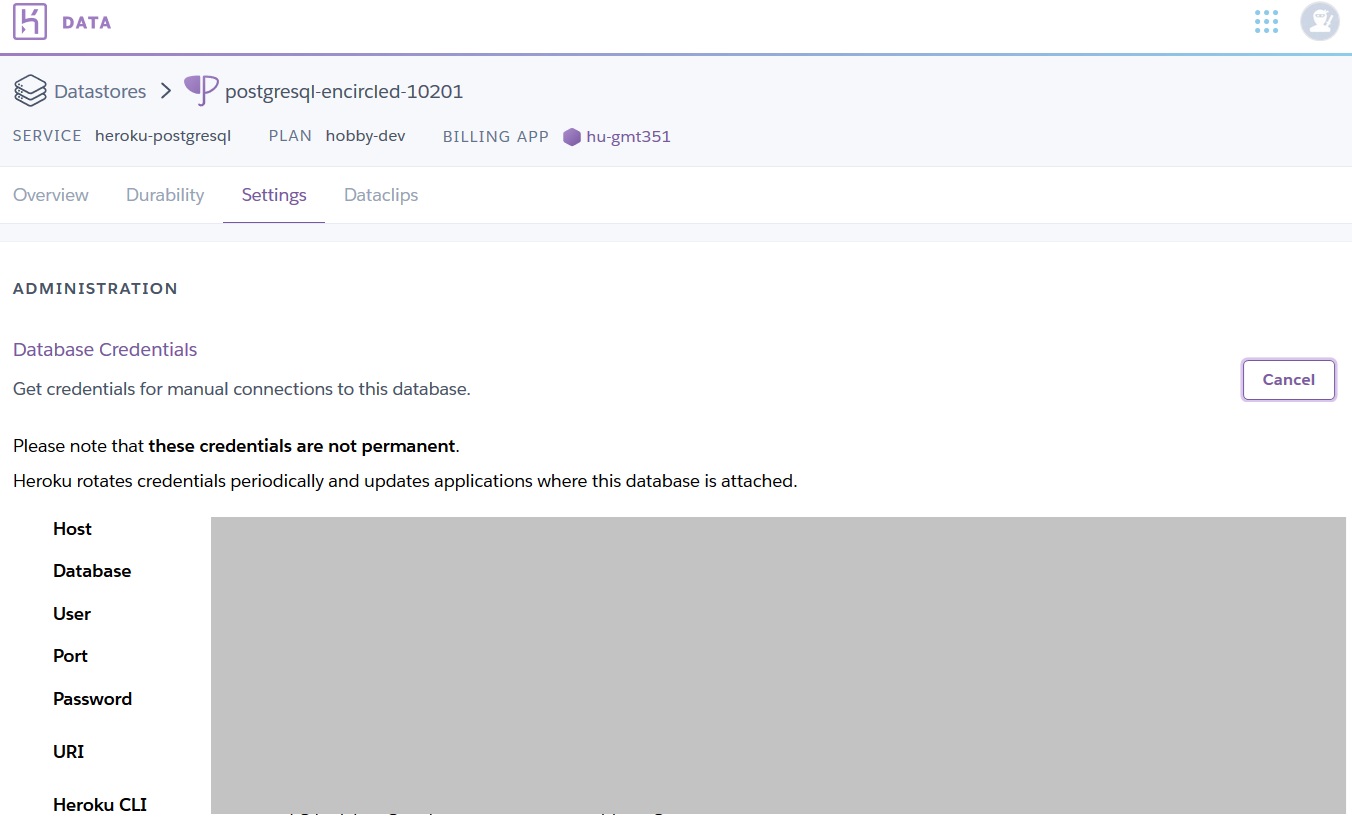Click the Datastores stack icon
1352x826 pixels.
(x=30, y=91)
